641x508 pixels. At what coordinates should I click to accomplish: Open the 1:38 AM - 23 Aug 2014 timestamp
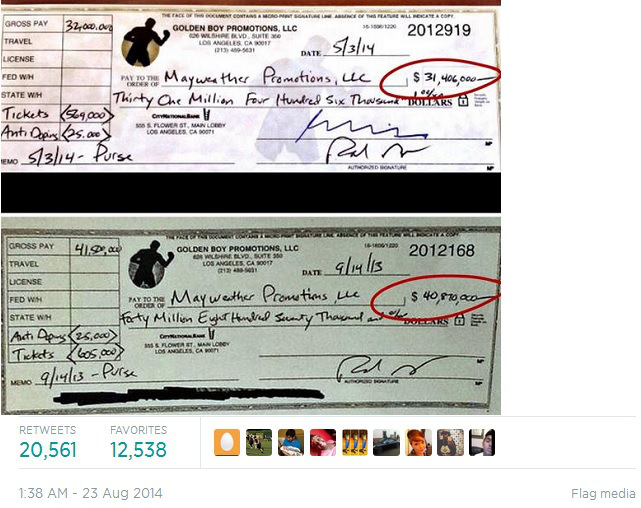tap(90, 493)
